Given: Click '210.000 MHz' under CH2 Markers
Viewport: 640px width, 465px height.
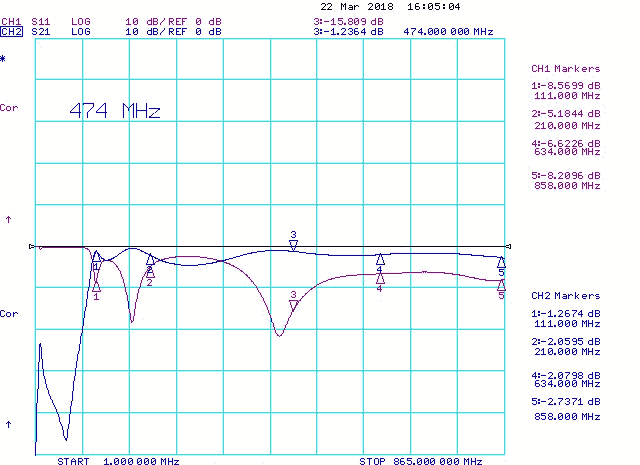Looking at the screenshot, I should [567, 352].
